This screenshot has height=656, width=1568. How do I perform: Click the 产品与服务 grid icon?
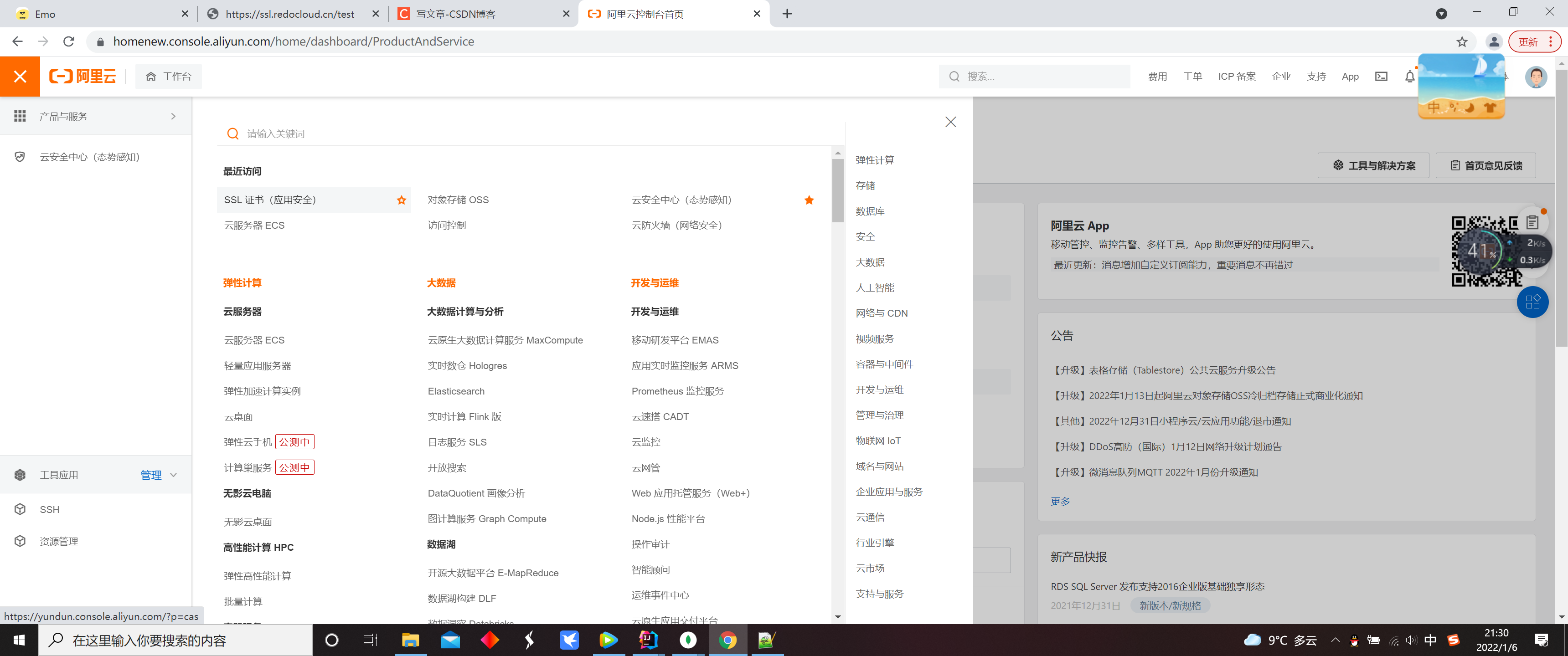point(20,116)
